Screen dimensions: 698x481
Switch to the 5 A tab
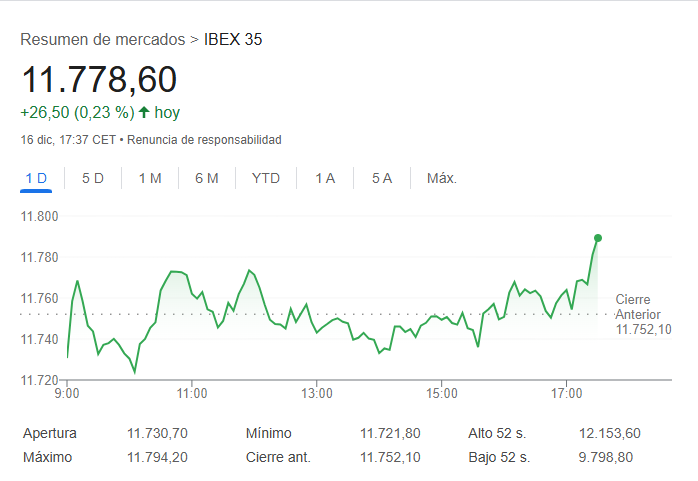click(x=382, y=179)
